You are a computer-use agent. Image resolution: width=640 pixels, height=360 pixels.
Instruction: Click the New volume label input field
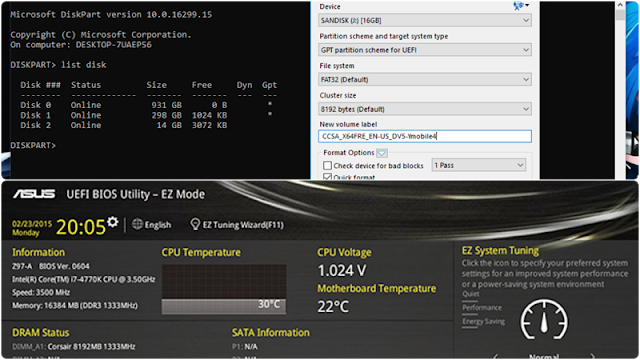pyautogui.click(x=424, y=136)
